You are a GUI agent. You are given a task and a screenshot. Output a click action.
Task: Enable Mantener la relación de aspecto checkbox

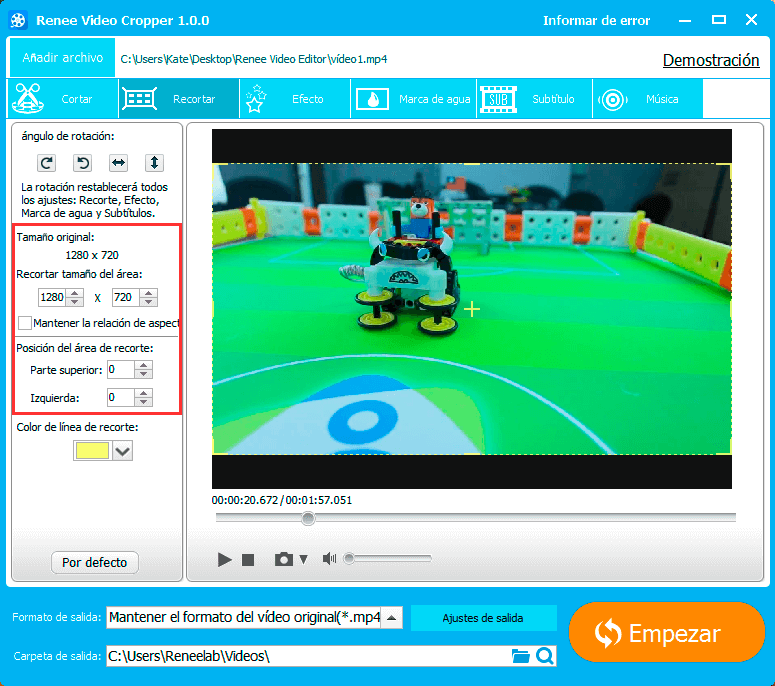coord(25,323)
